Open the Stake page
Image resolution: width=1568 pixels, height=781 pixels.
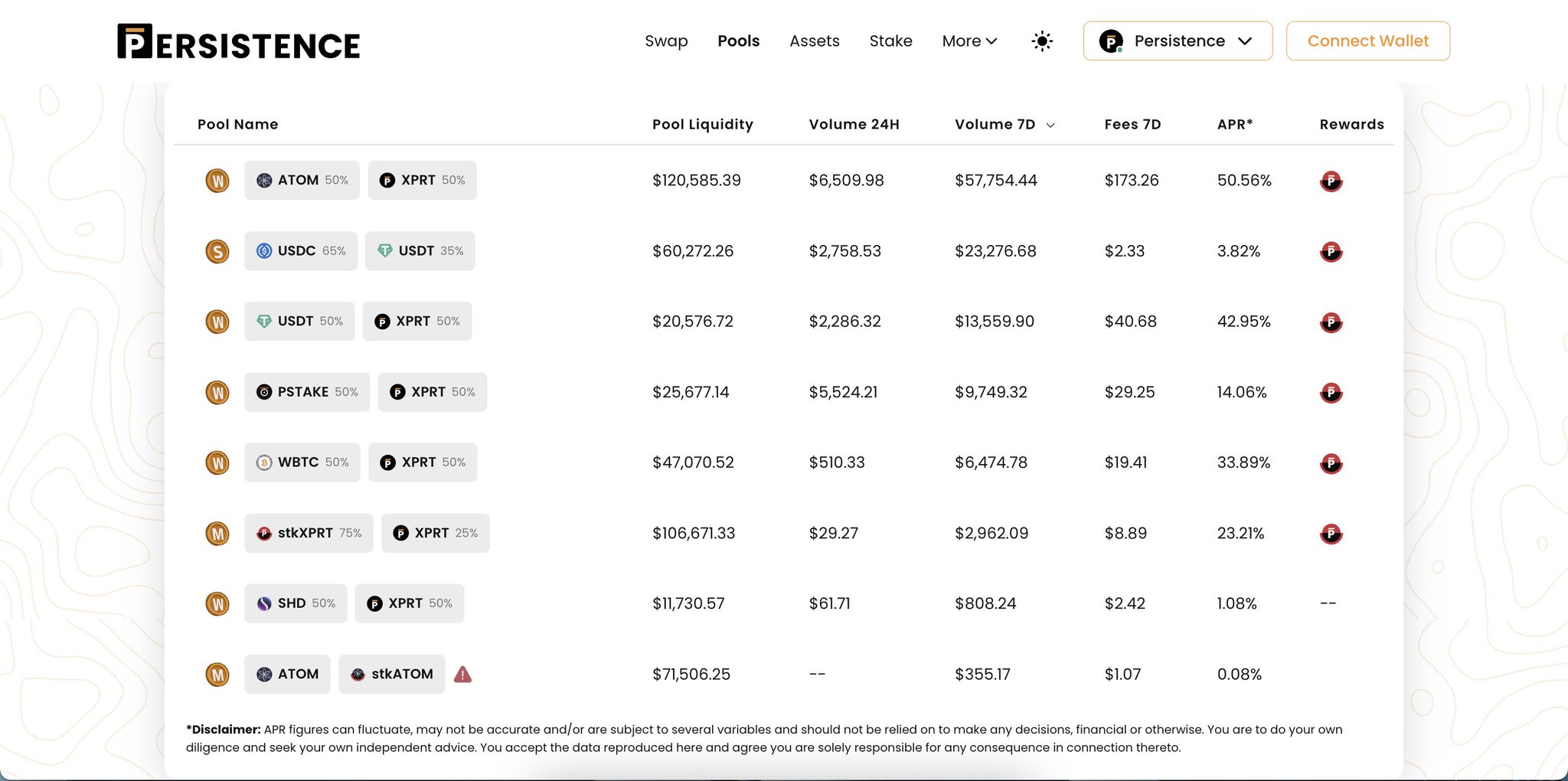(890, 41)
